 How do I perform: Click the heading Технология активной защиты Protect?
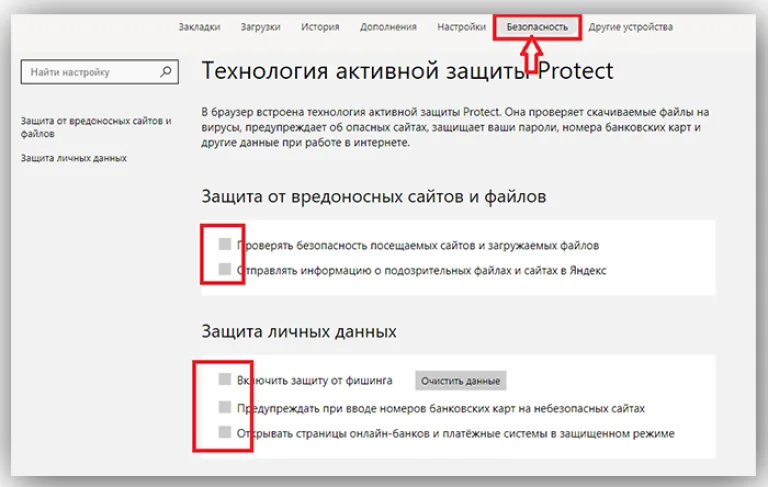[x=407, y=71]
